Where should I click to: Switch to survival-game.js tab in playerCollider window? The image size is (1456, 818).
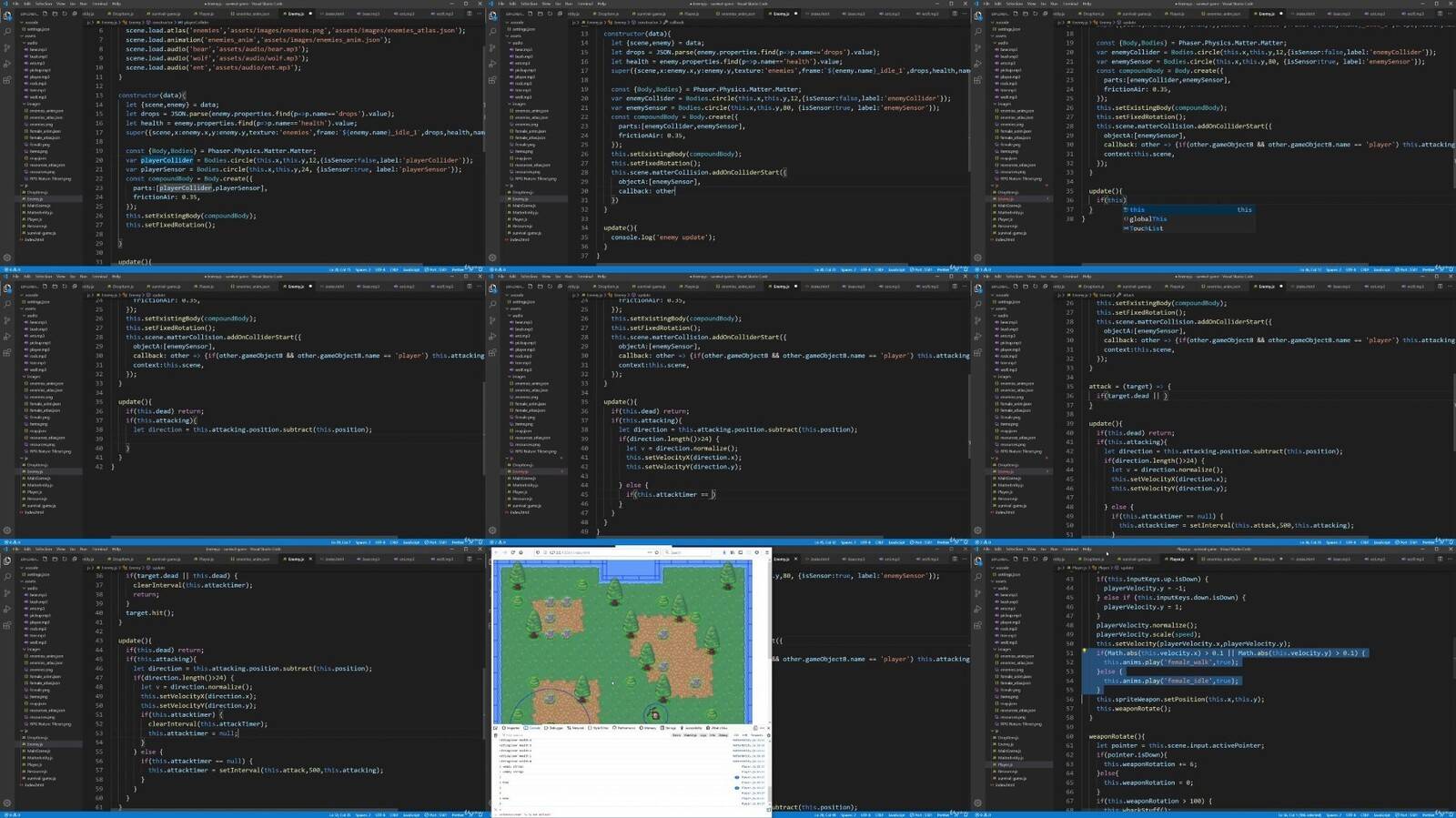click(x=166, y=14)
